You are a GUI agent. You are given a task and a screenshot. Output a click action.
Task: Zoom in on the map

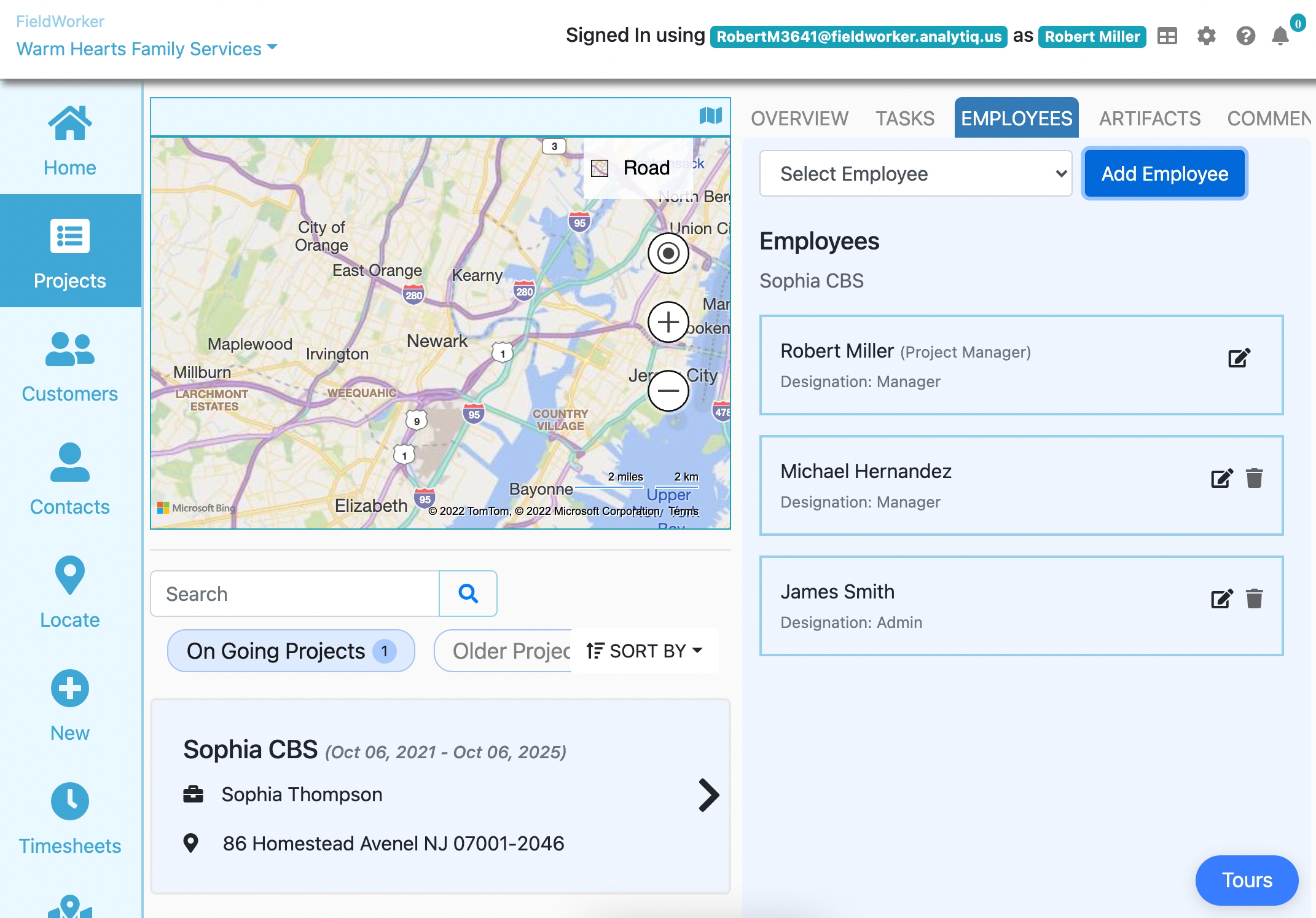(x=668, y=322)
